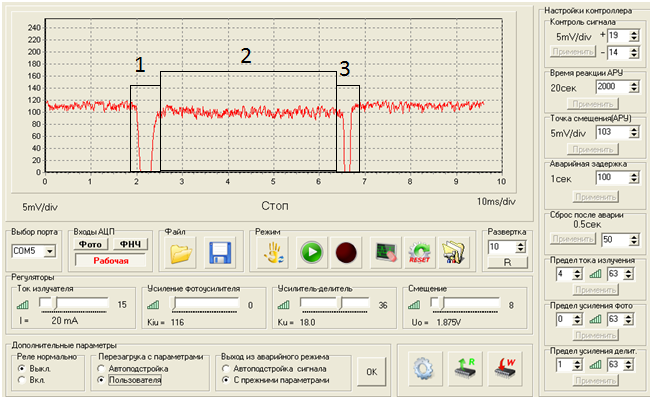The image size is (651, 399).
Task: Click spinner of Контроль сигнала +19 field
Action: [634, 36]
